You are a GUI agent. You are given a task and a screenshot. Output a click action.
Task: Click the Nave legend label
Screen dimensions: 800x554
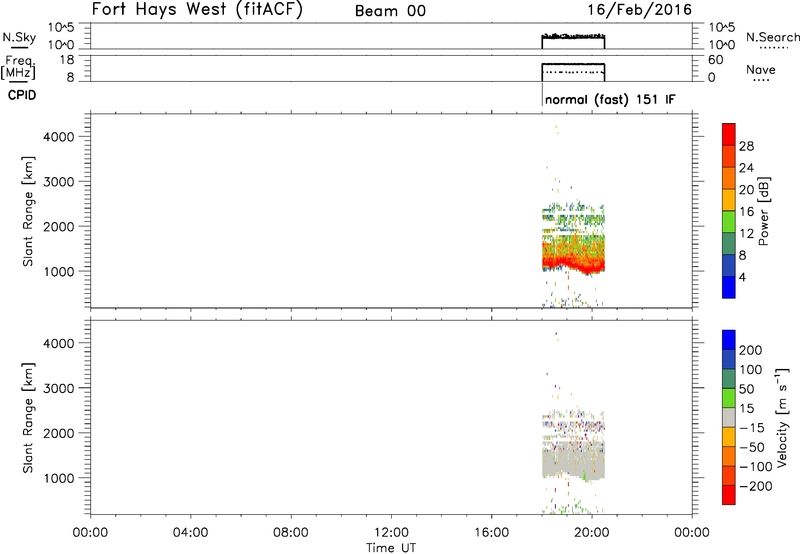click(761, 70)
